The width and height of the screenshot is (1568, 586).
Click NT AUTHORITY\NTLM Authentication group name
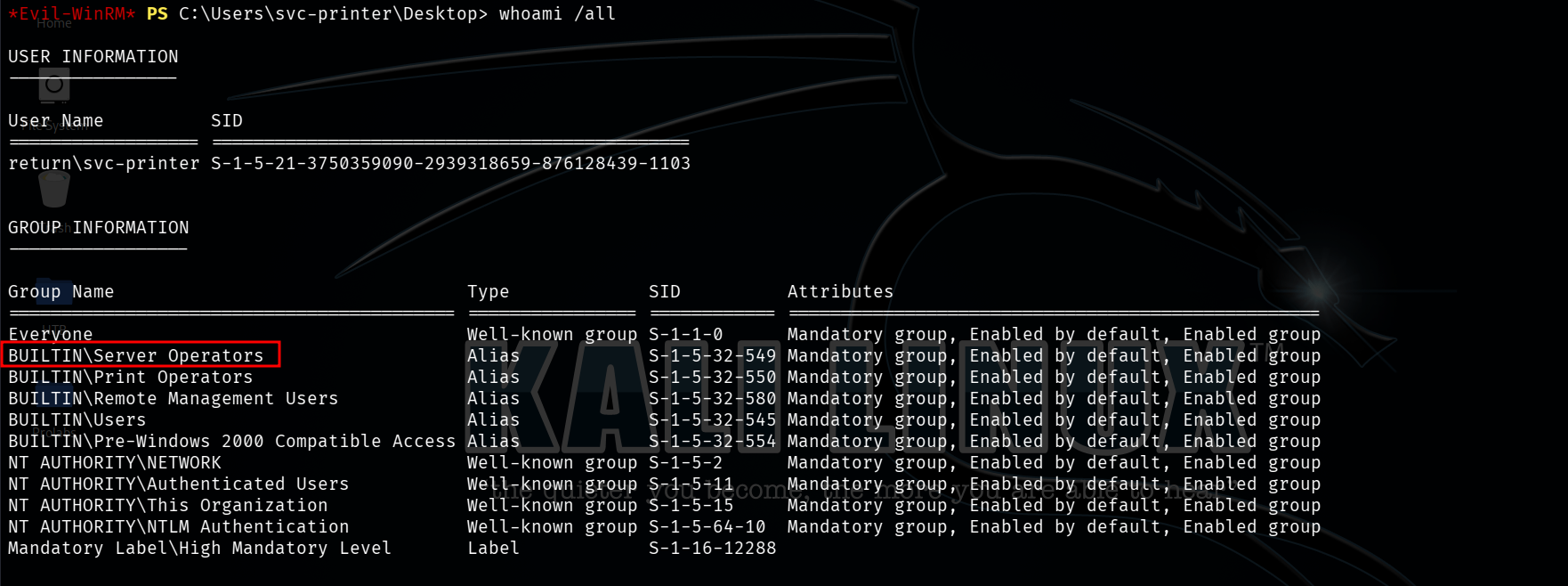coord(179,526)
